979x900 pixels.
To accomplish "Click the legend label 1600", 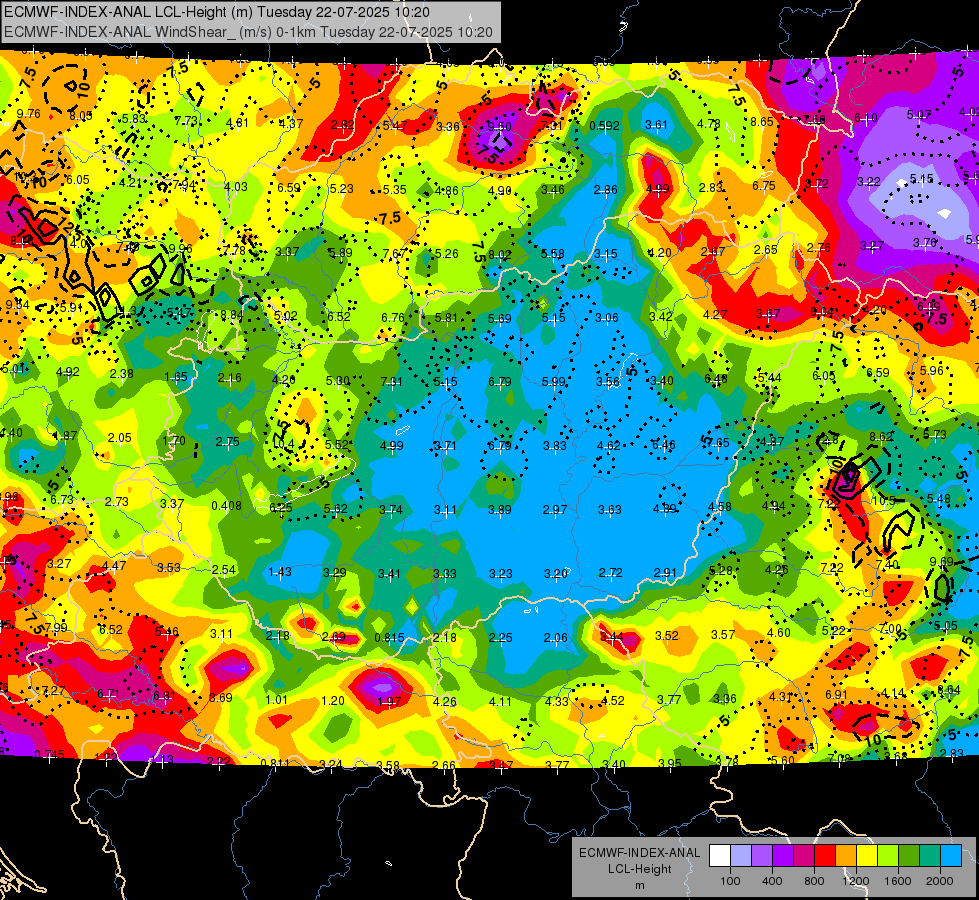I will tap(897, 881).
